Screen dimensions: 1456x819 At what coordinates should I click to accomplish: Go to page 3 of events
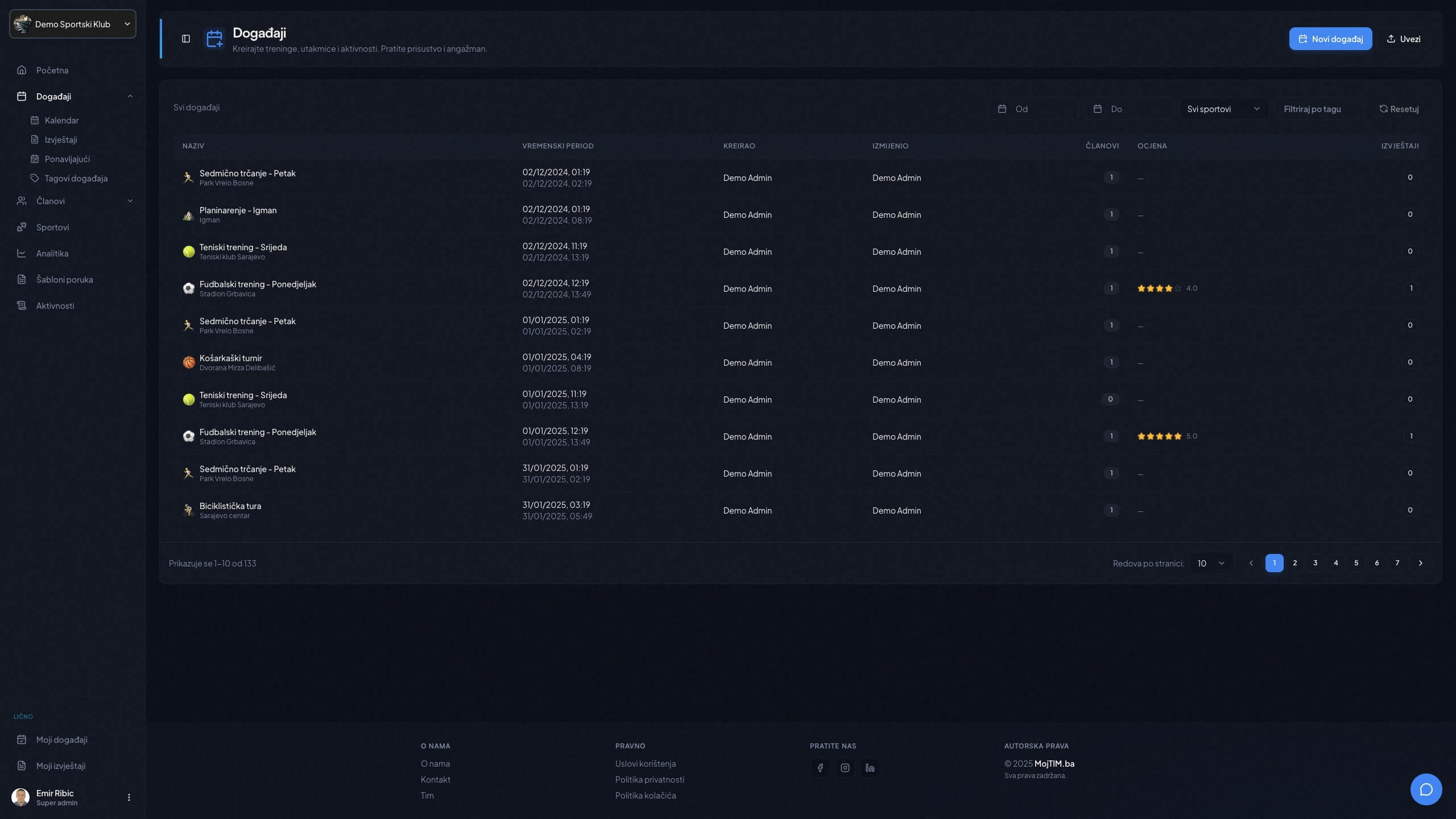[x=1315, y=563]
